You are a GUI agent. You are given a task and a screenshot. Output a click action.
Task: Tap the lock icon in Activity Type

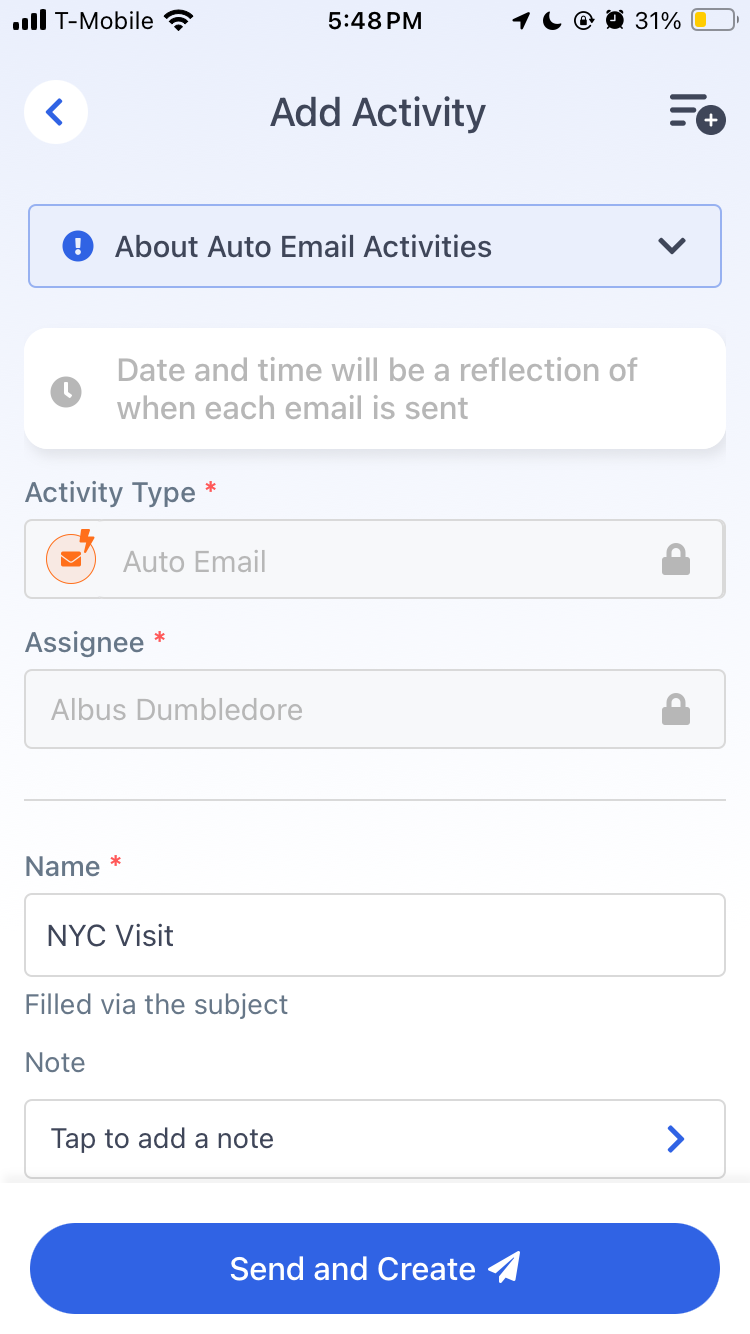coord(676,560)
